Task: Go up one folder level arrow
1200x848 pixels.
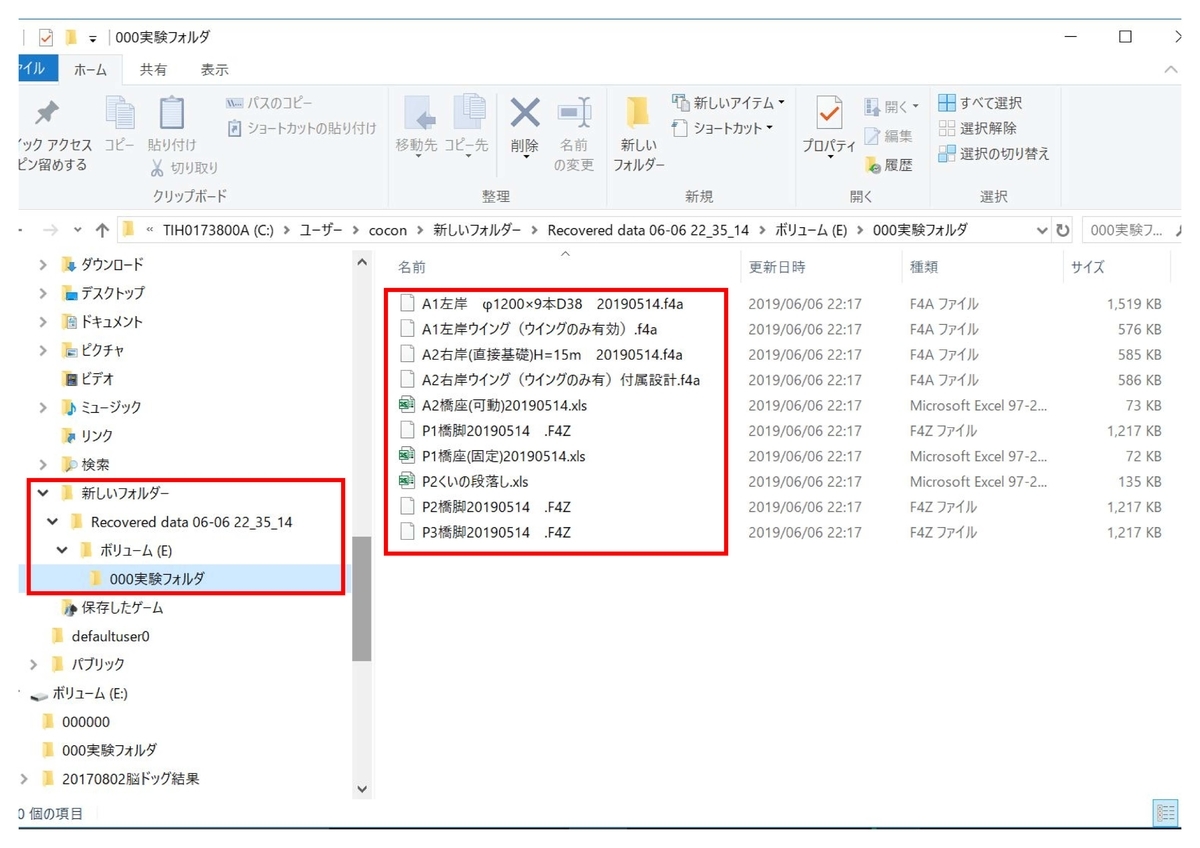Action: click(x=102, y=230)
